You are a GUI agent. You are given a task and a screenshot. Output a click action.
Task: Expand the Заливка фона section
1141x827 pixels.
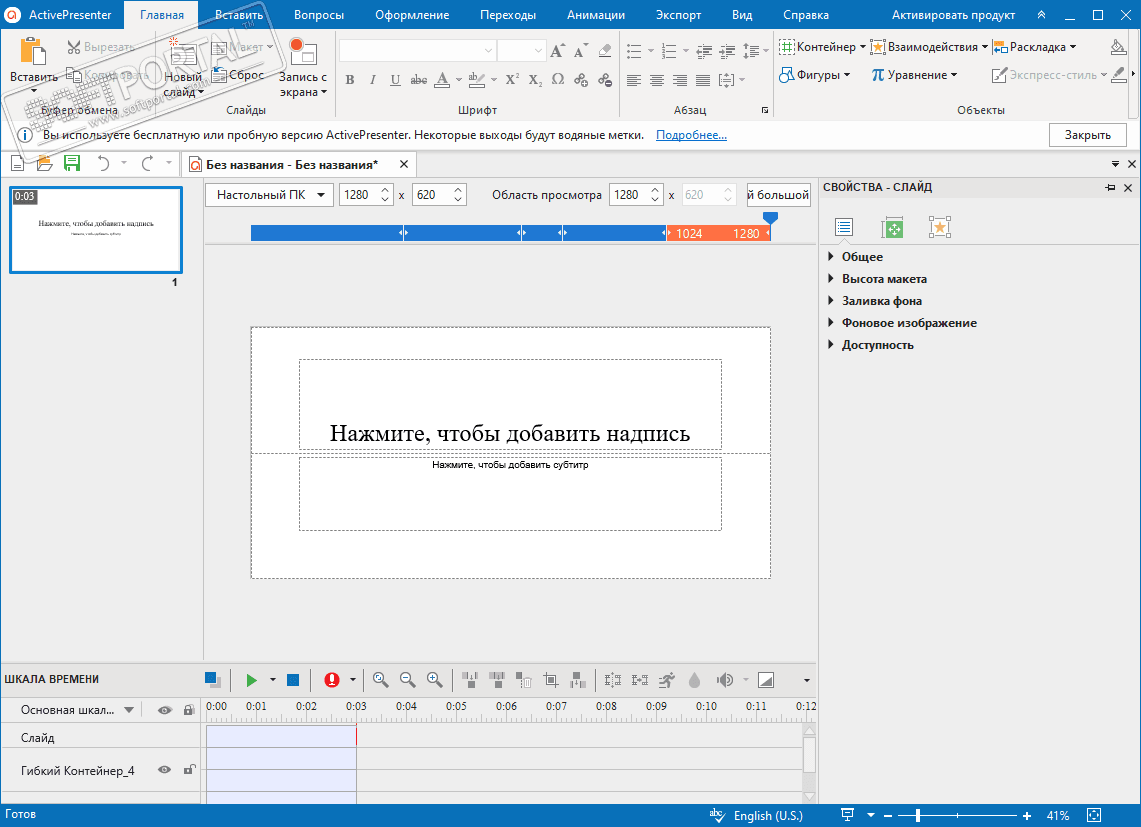pyautogui.click(x=881, y=301)
